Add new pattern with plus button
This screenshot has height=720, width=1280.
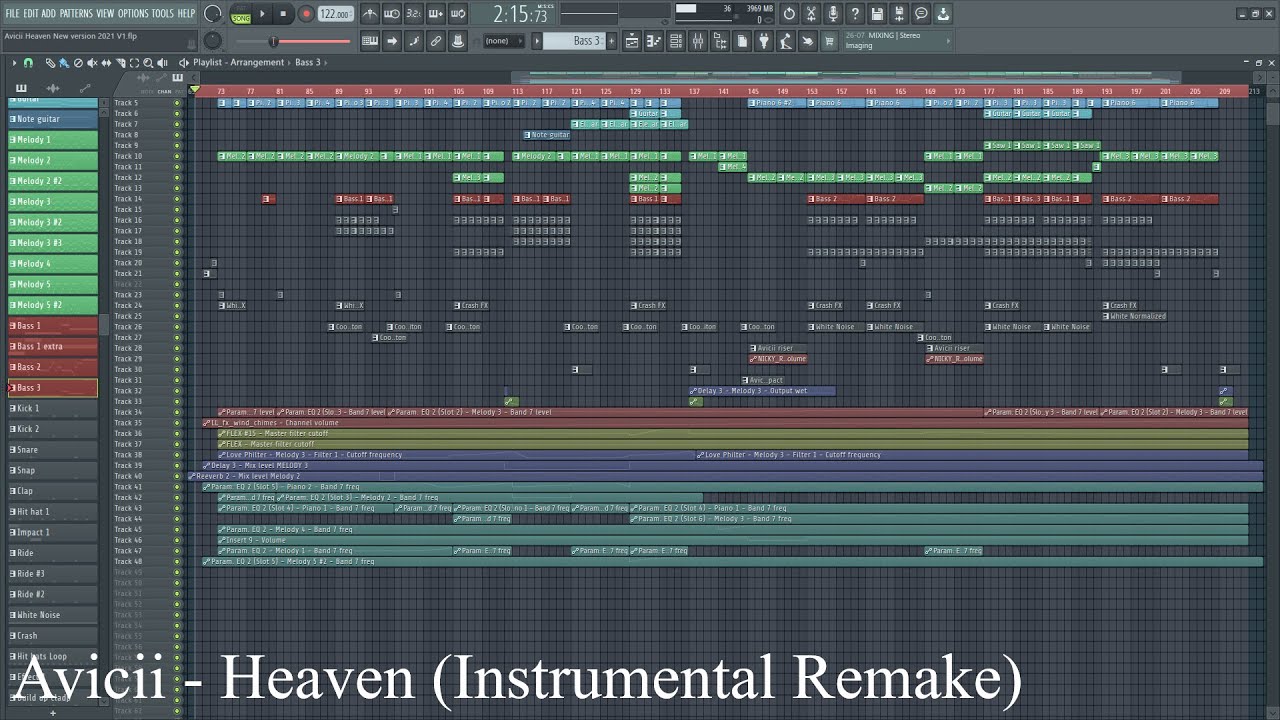[611, 41]
